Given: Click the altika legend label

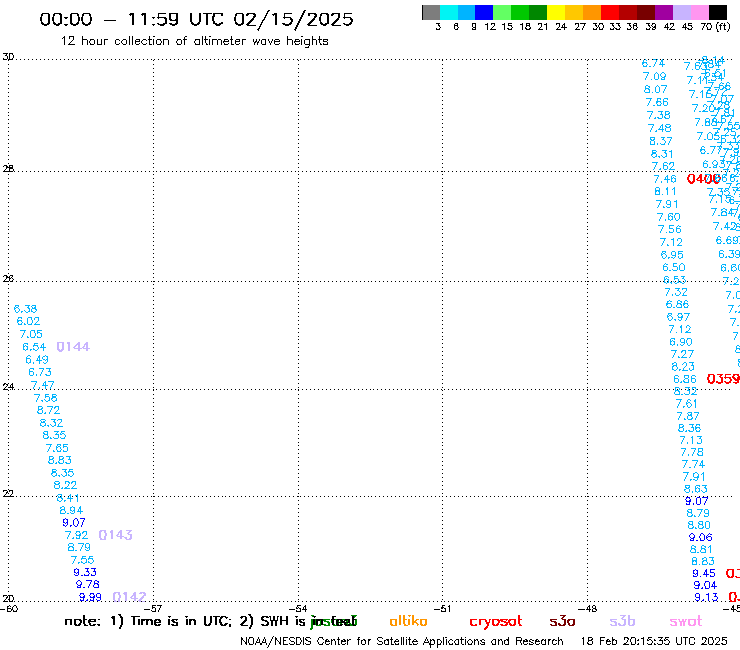Looking at the screenshot, I should tap(408, 621).
